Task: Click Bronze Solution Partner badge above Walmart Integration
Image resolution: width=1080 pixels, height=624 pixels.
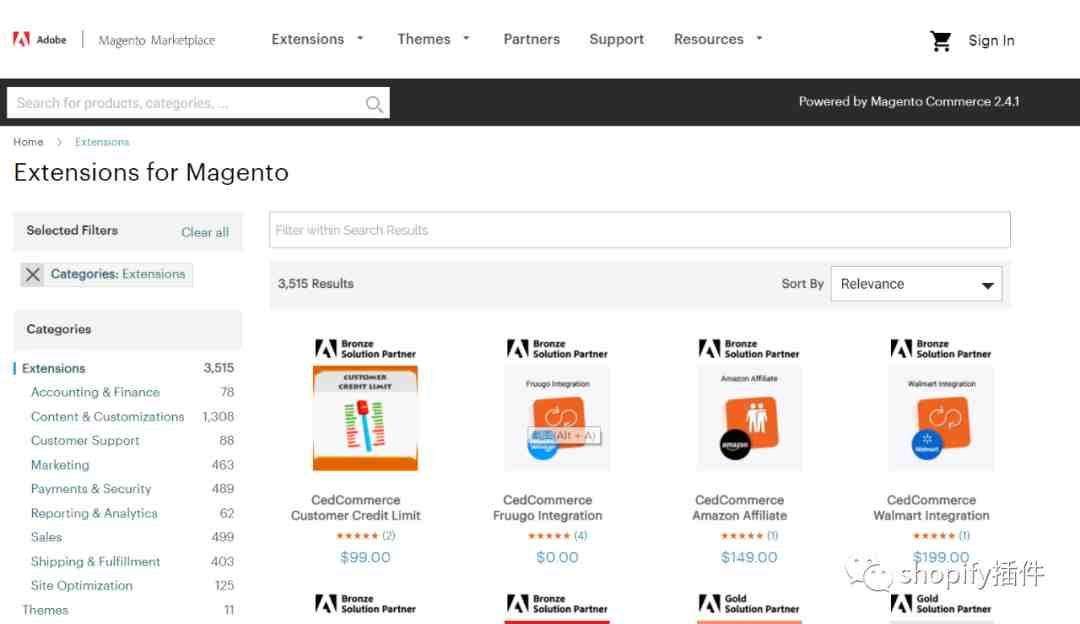Action: 941,349
